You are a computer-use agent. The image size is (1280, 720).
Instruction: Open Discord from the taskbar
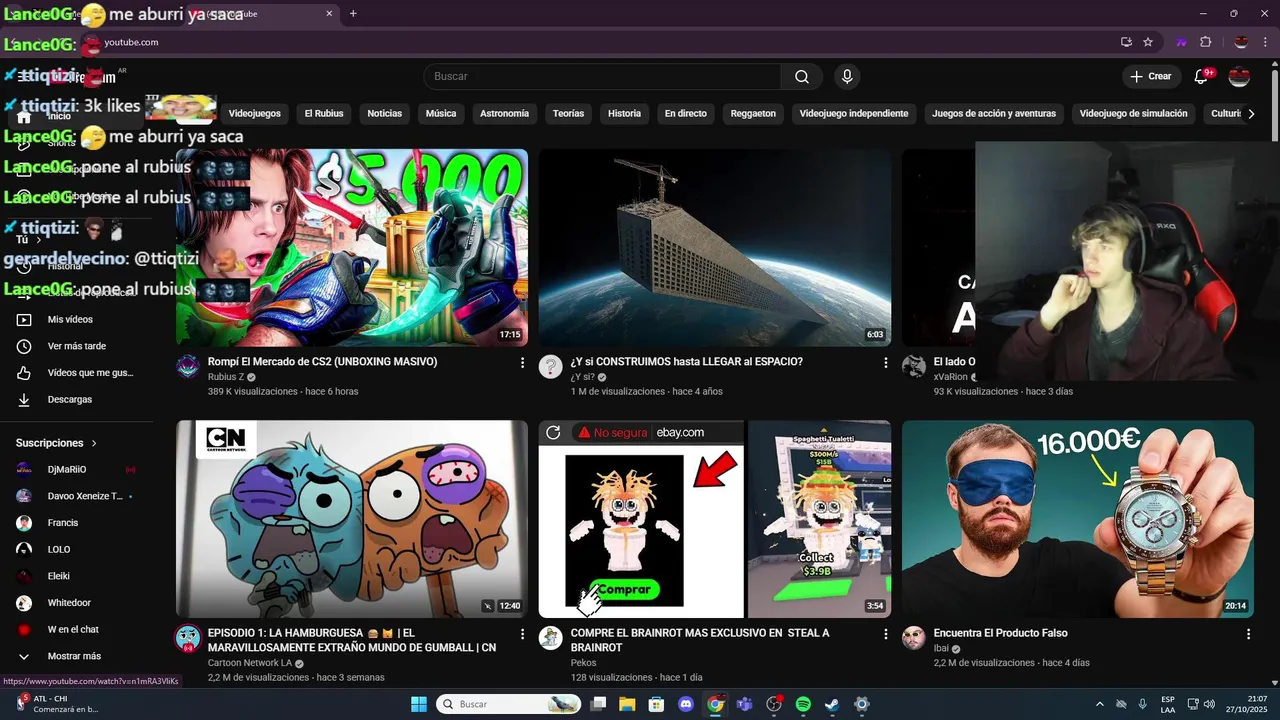[x=686, y=704]
